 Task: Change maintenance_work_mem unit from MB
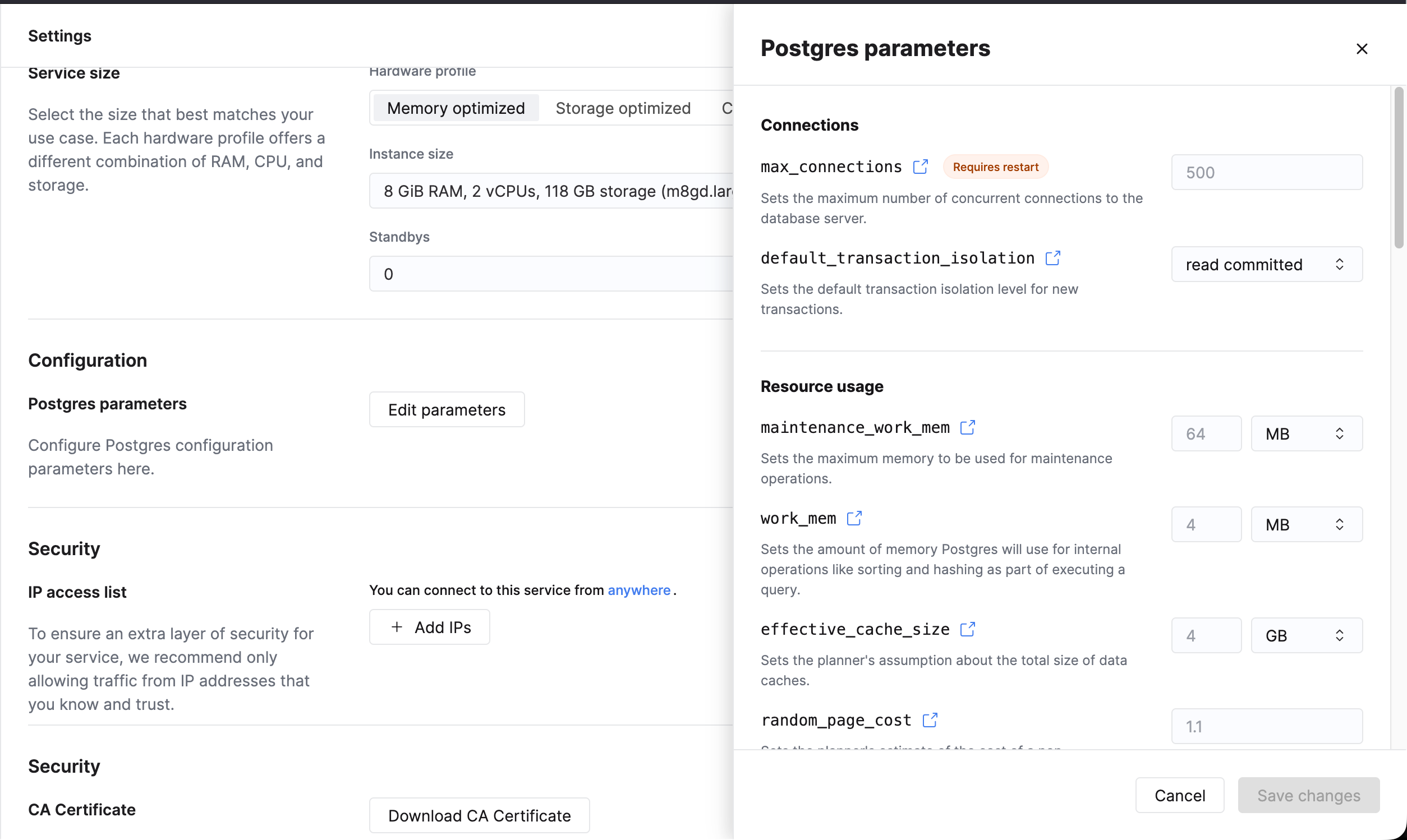(x=1305, y=433)
